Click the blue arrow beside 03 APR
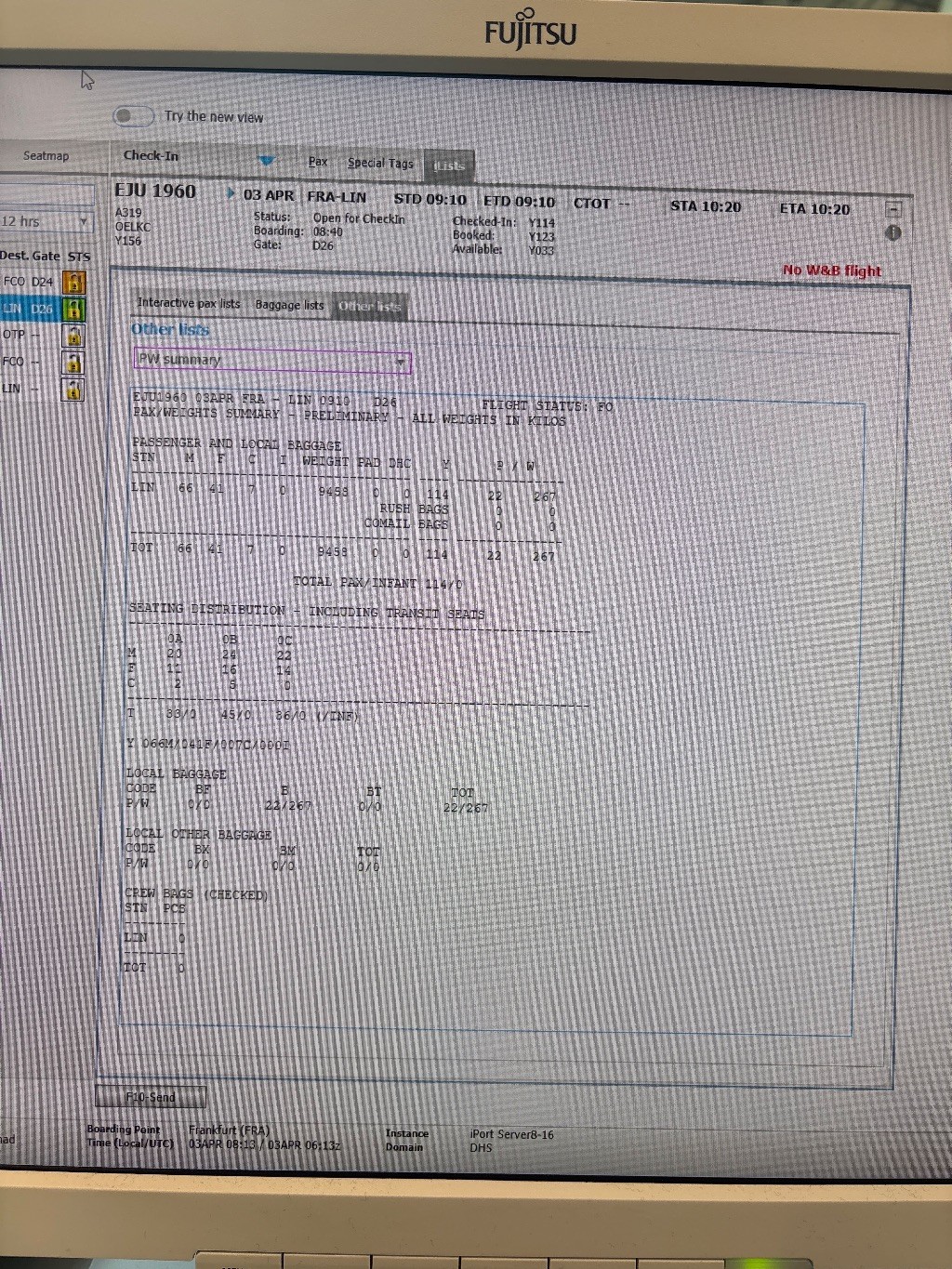952x1269 pixels. 231,194
